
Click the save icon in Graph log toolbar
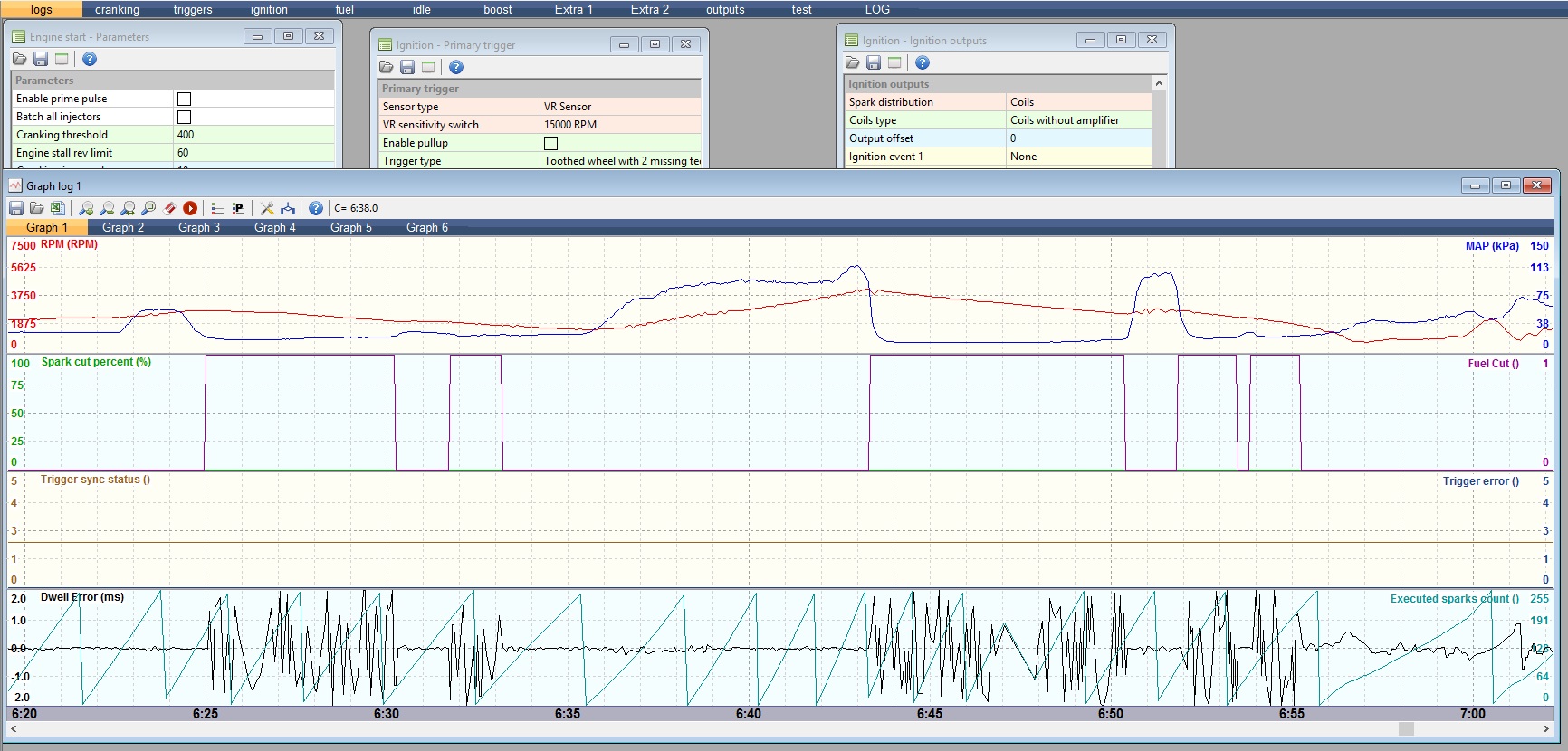coord(16,208)
